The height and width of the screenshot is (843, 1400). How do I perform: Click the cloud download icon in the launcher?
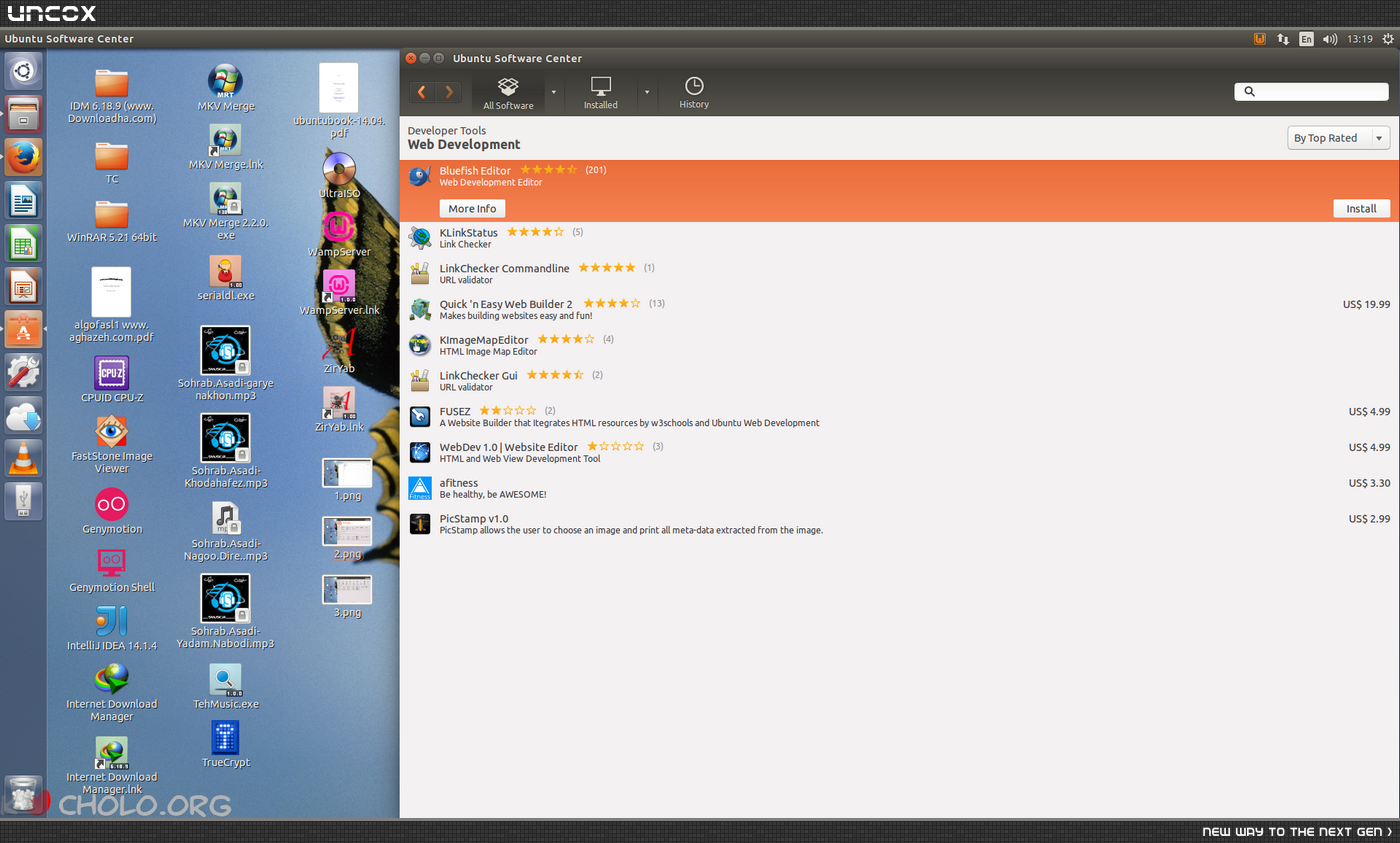tap(23, 415)
